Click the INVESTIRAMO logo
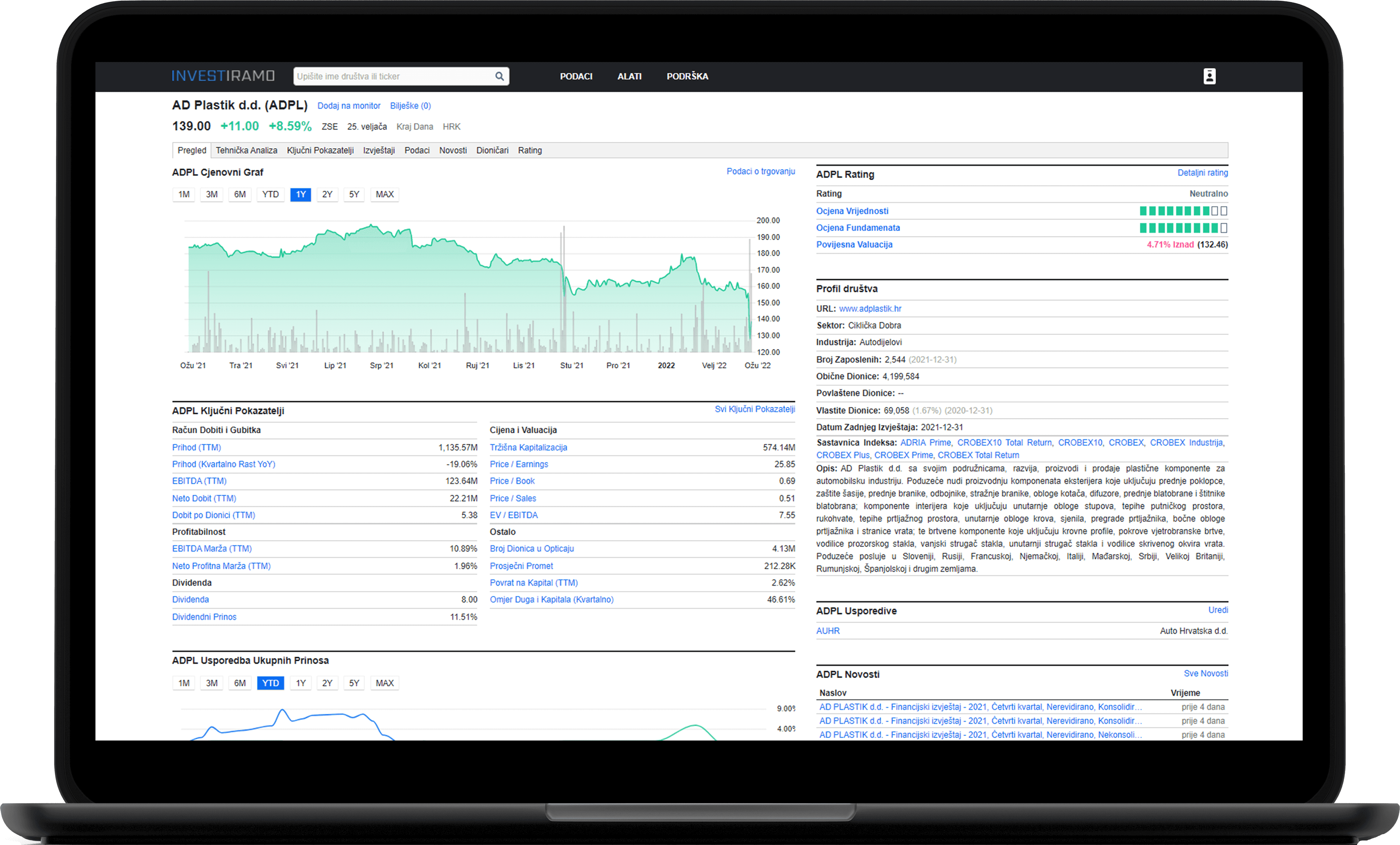 (x=223, y=76)
